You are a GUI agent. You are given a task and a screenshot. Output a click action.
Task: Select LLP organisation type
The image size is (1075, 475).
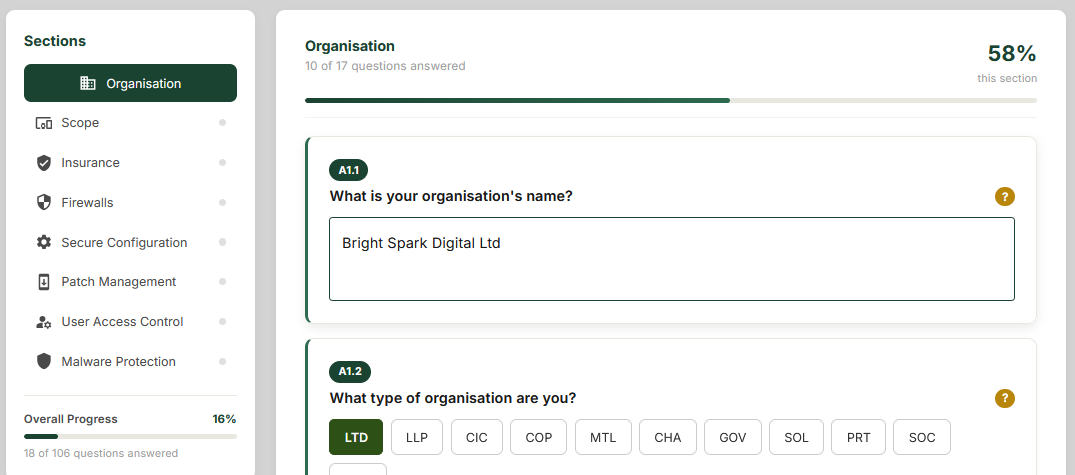tap(416, 437)
